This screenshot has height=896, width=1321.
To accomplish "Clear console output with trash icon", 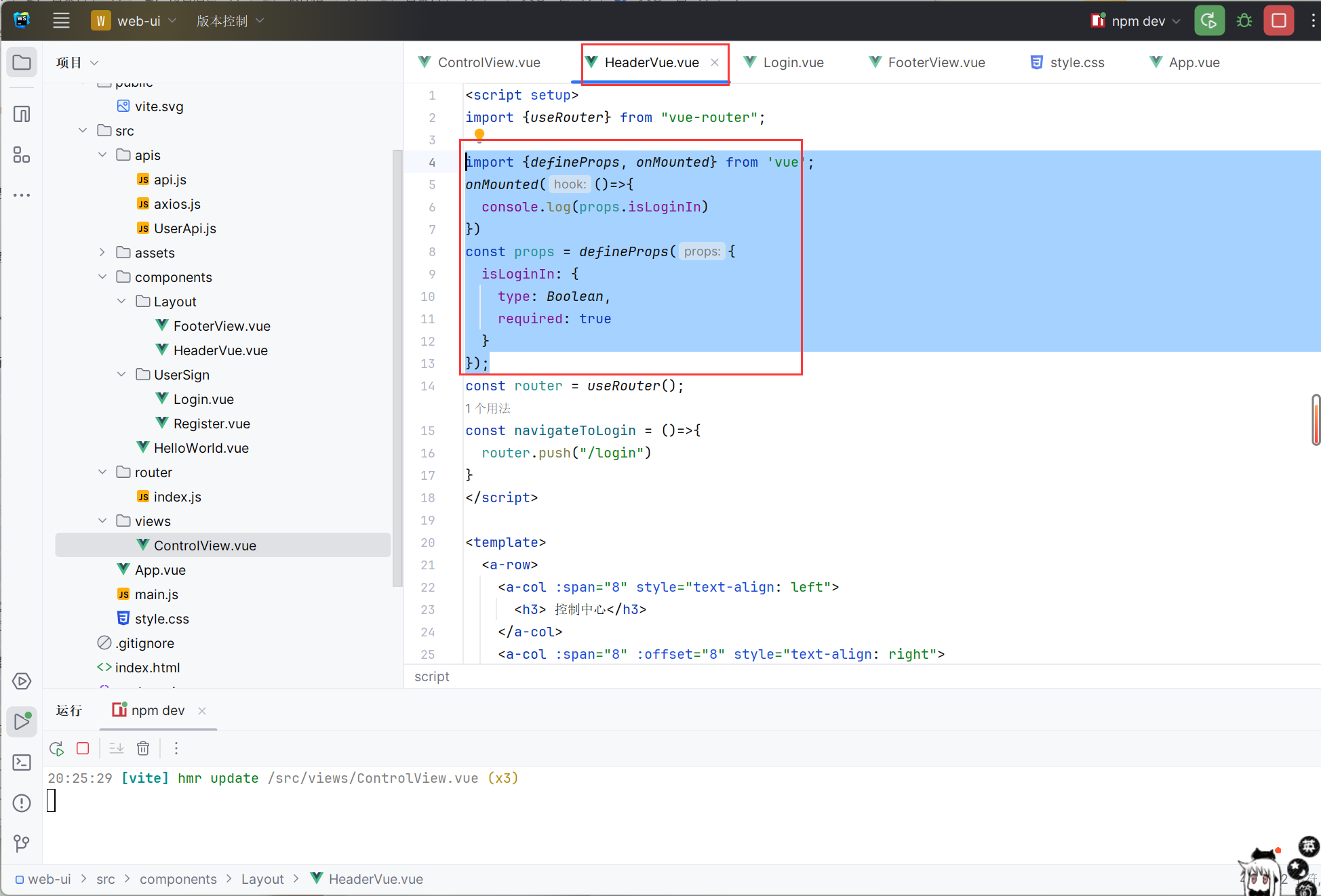I will point(143,748).
